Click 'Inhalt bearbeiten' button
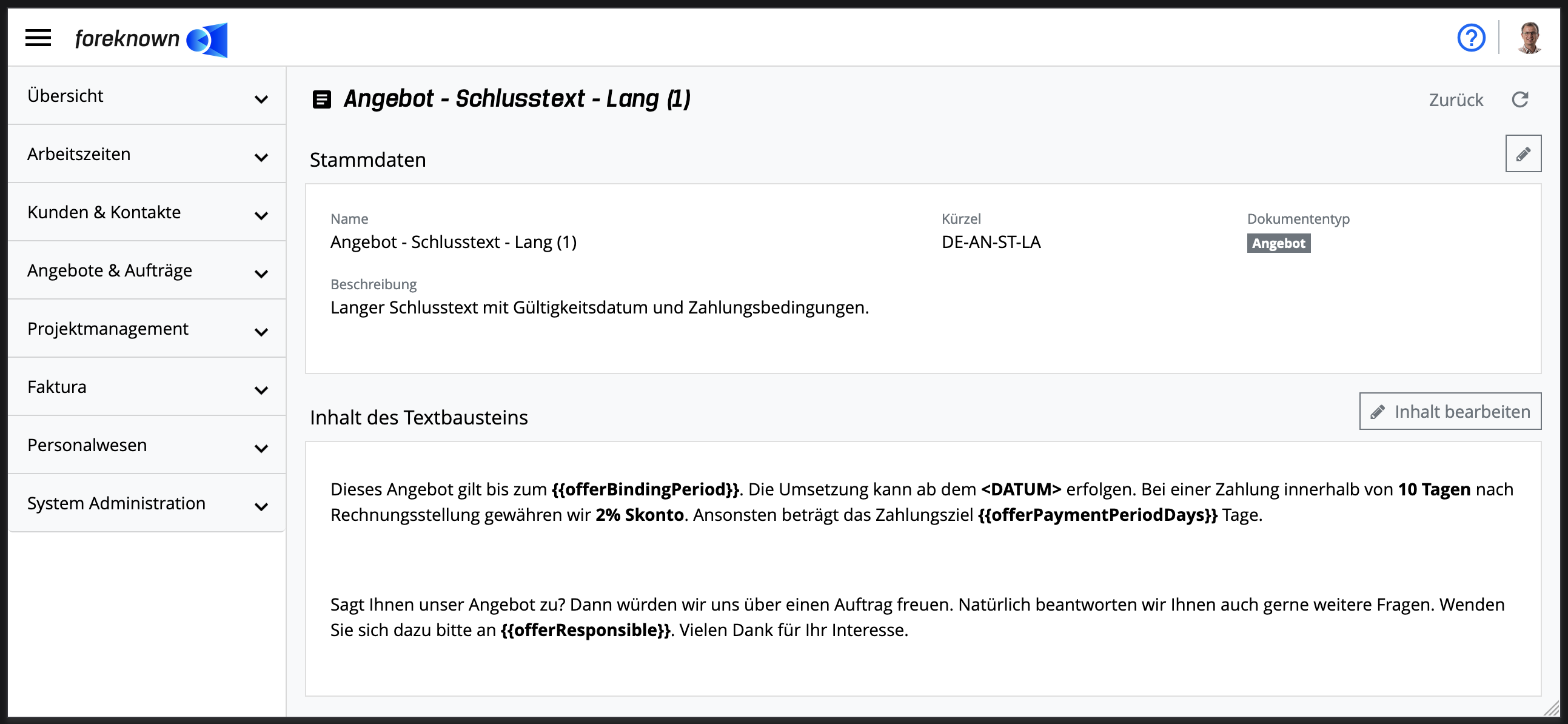The image size is (1568, 724). point(1450,411)
